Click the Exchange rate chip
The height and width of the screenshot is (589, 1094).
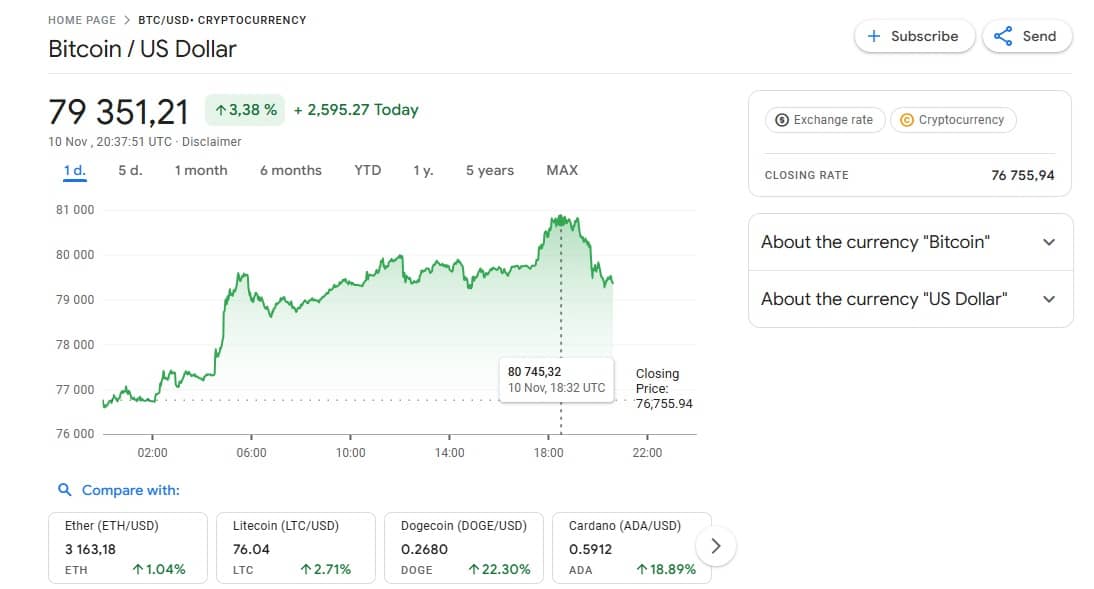(825, 120)
